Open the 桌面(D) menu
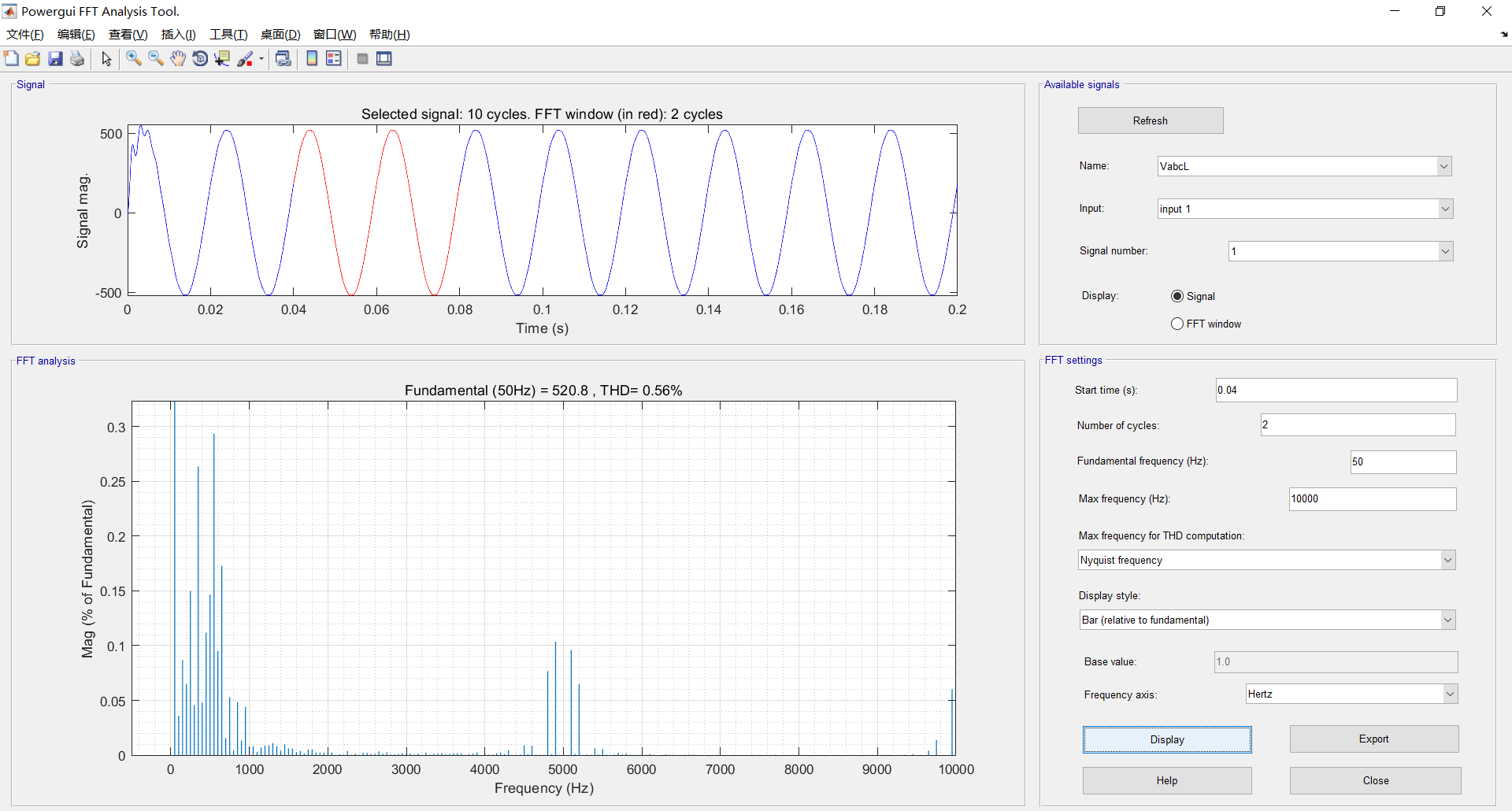Screen dimensions: 1512x811 point(280,35)
